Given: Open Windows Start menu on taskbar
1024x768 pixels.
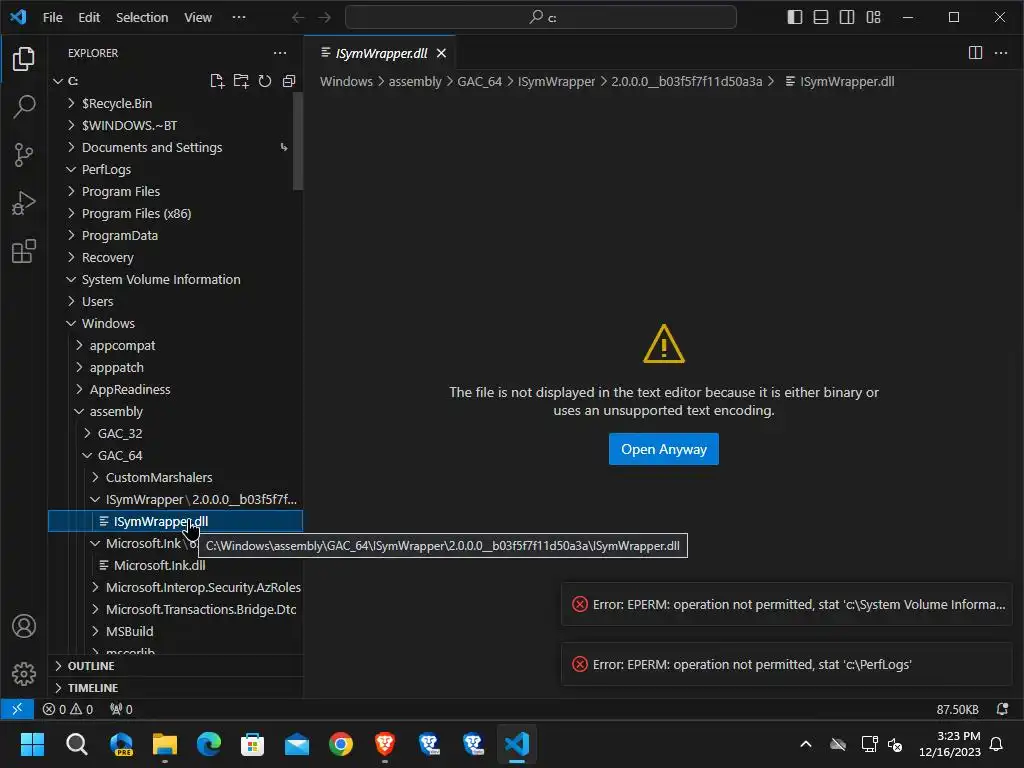Looking at the screenshot, I should (x=32, y=744).
